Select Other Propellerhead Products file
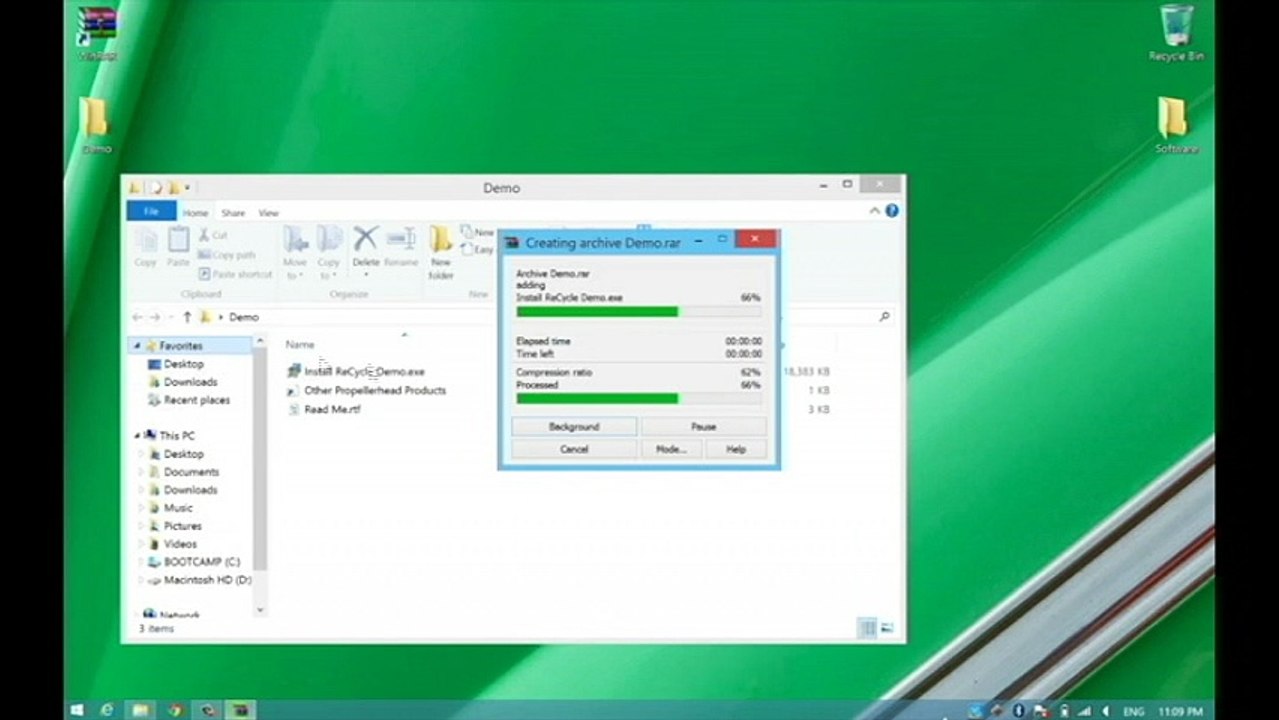1279x720 pixels. pyautogui.click(x=366, y=390)
